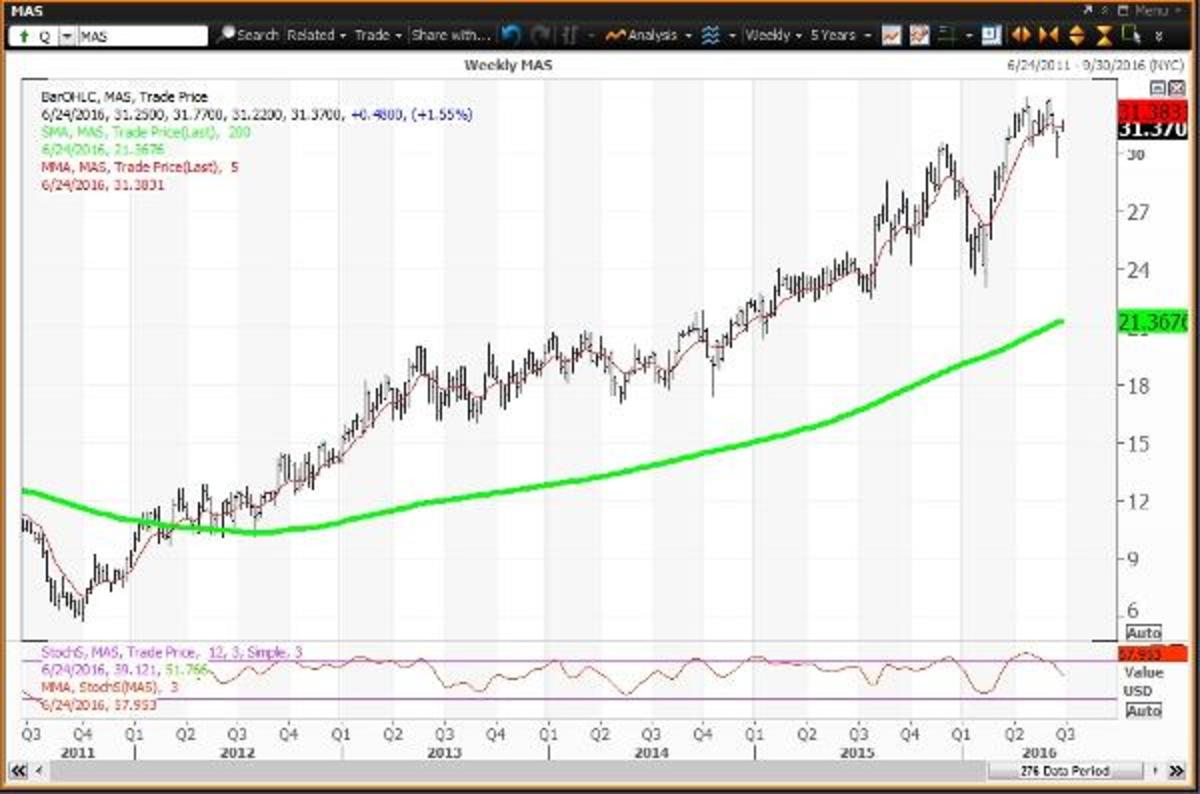Click the 276 Data Period scrollbar thumb
This screenshot has height=794, width=1200.
click(1064, 771)
